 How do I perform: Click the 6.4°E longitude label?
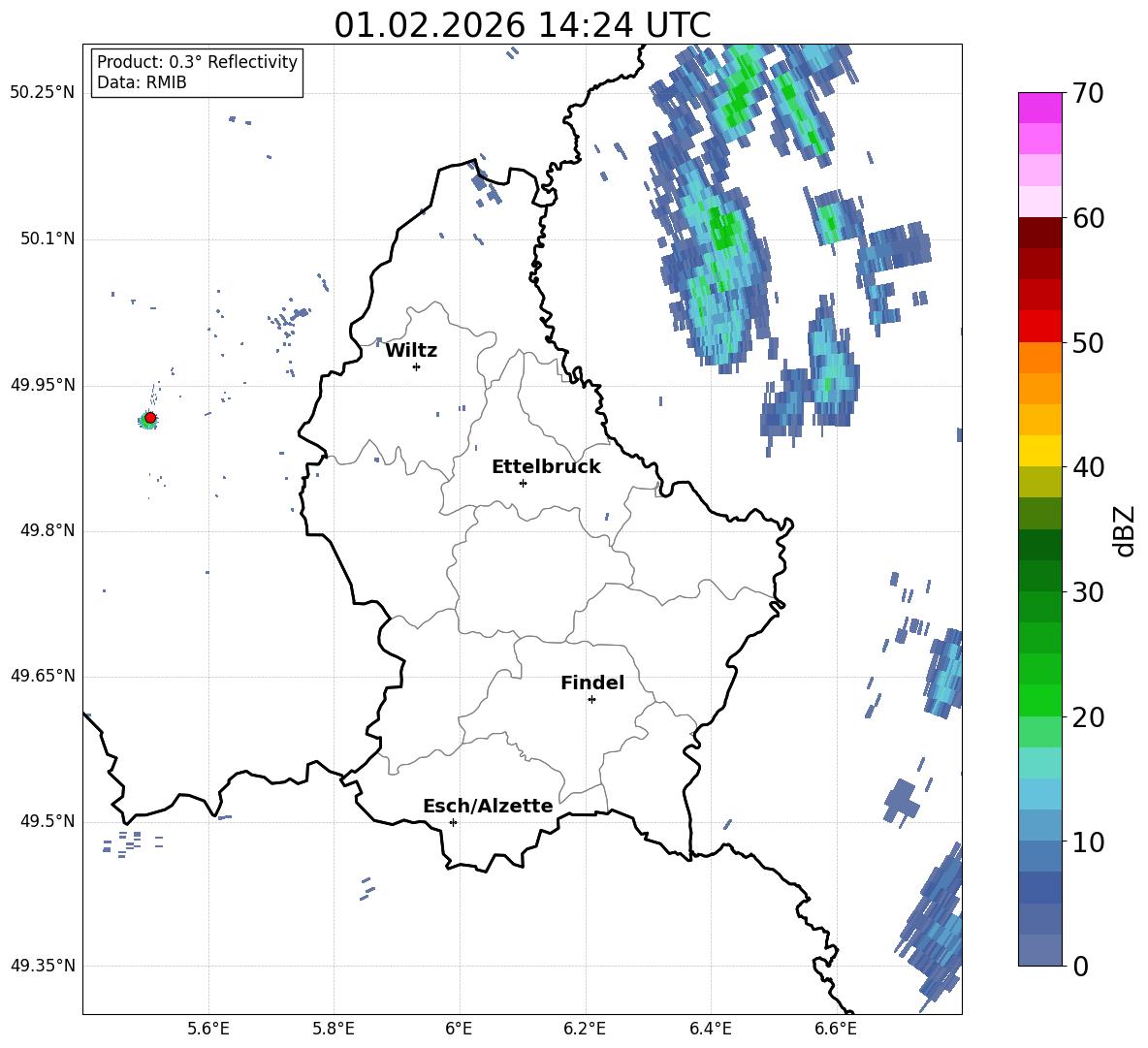711,1029
